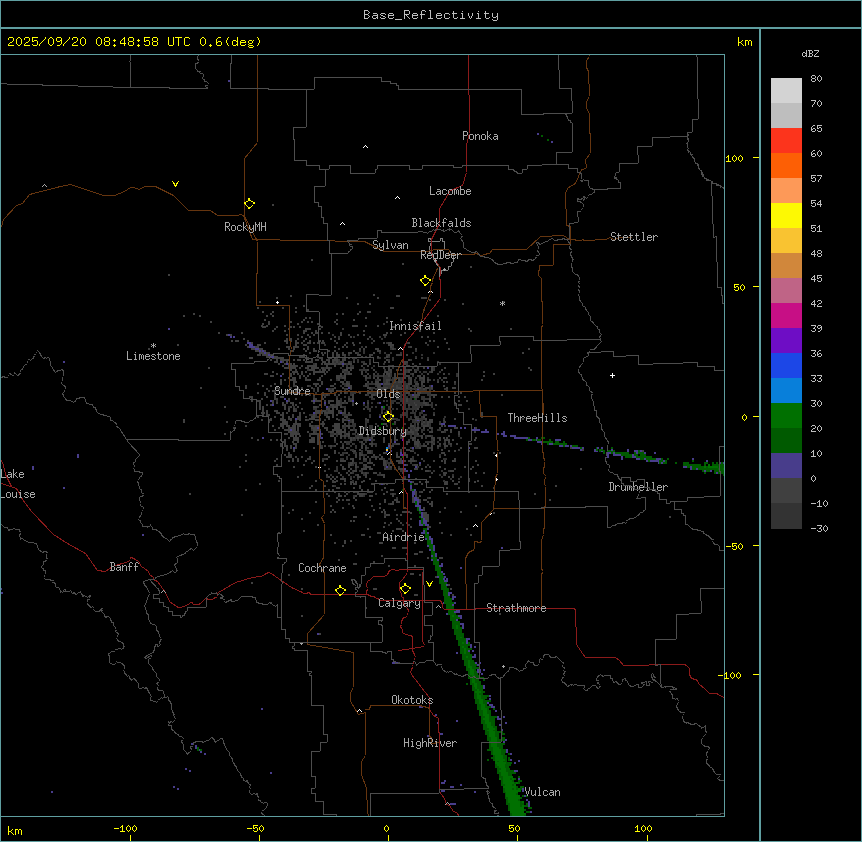Select the Ponoka label on the map
The height and width of the screenshot is (842, 862).
(480, 136)
